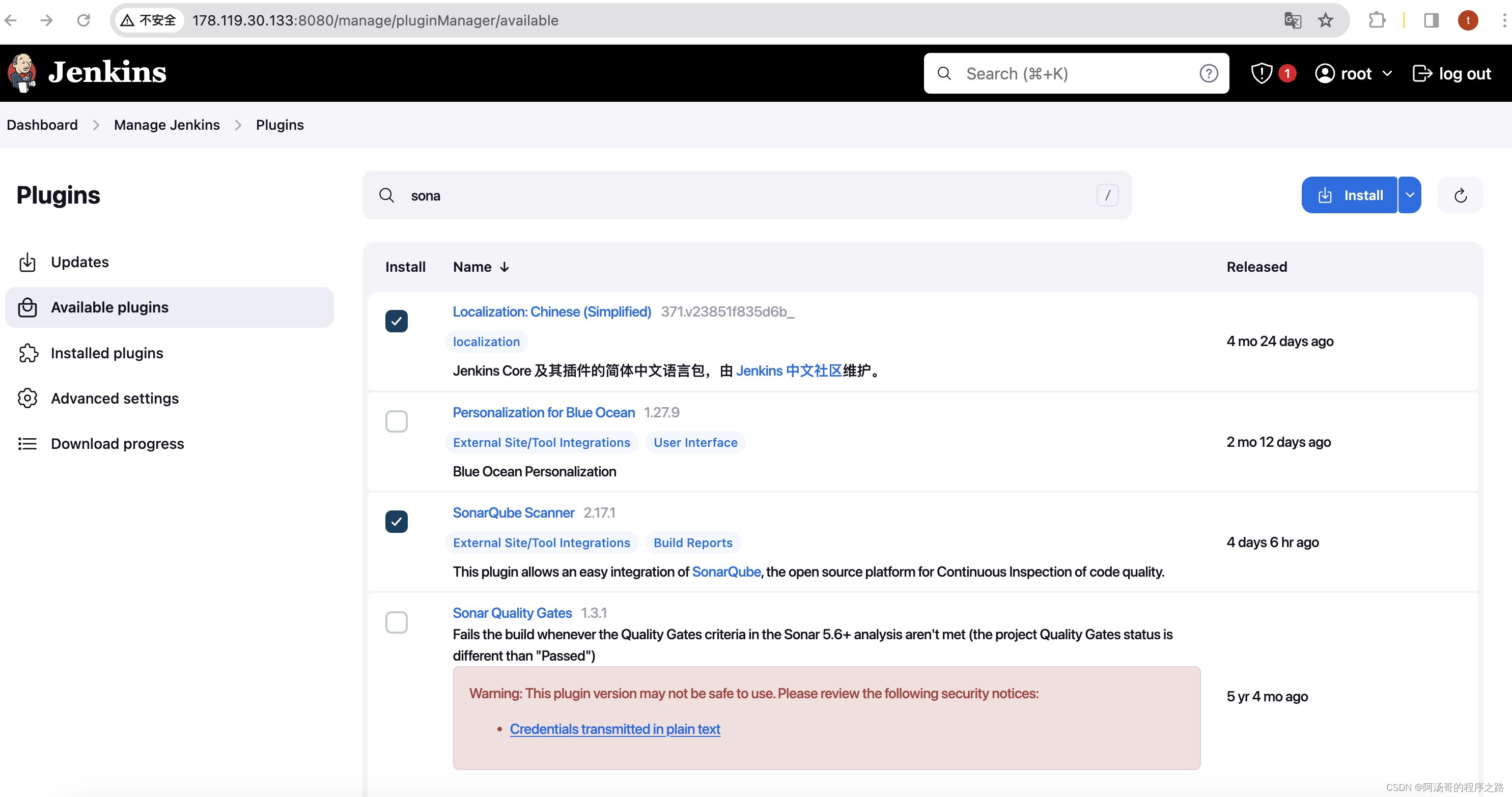
Task: Open the Sonar Quality Gates link
Action: click(x=512, y=613)
